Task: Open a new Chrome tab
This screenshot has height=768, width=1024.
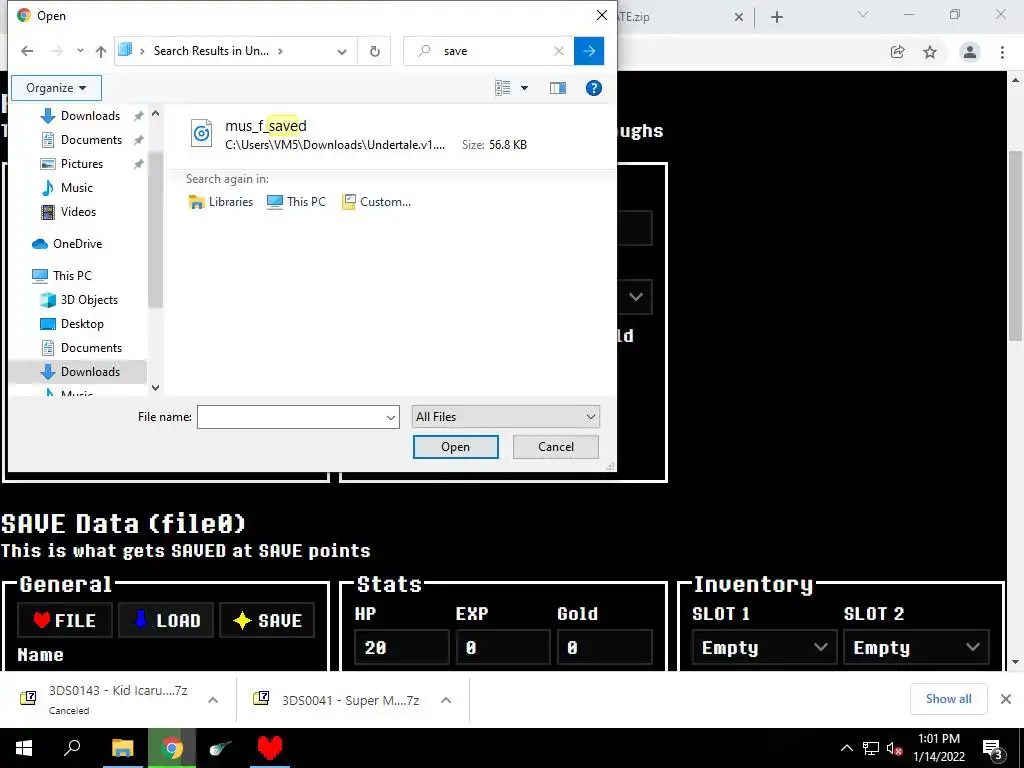Action: [x=776, y=17]
